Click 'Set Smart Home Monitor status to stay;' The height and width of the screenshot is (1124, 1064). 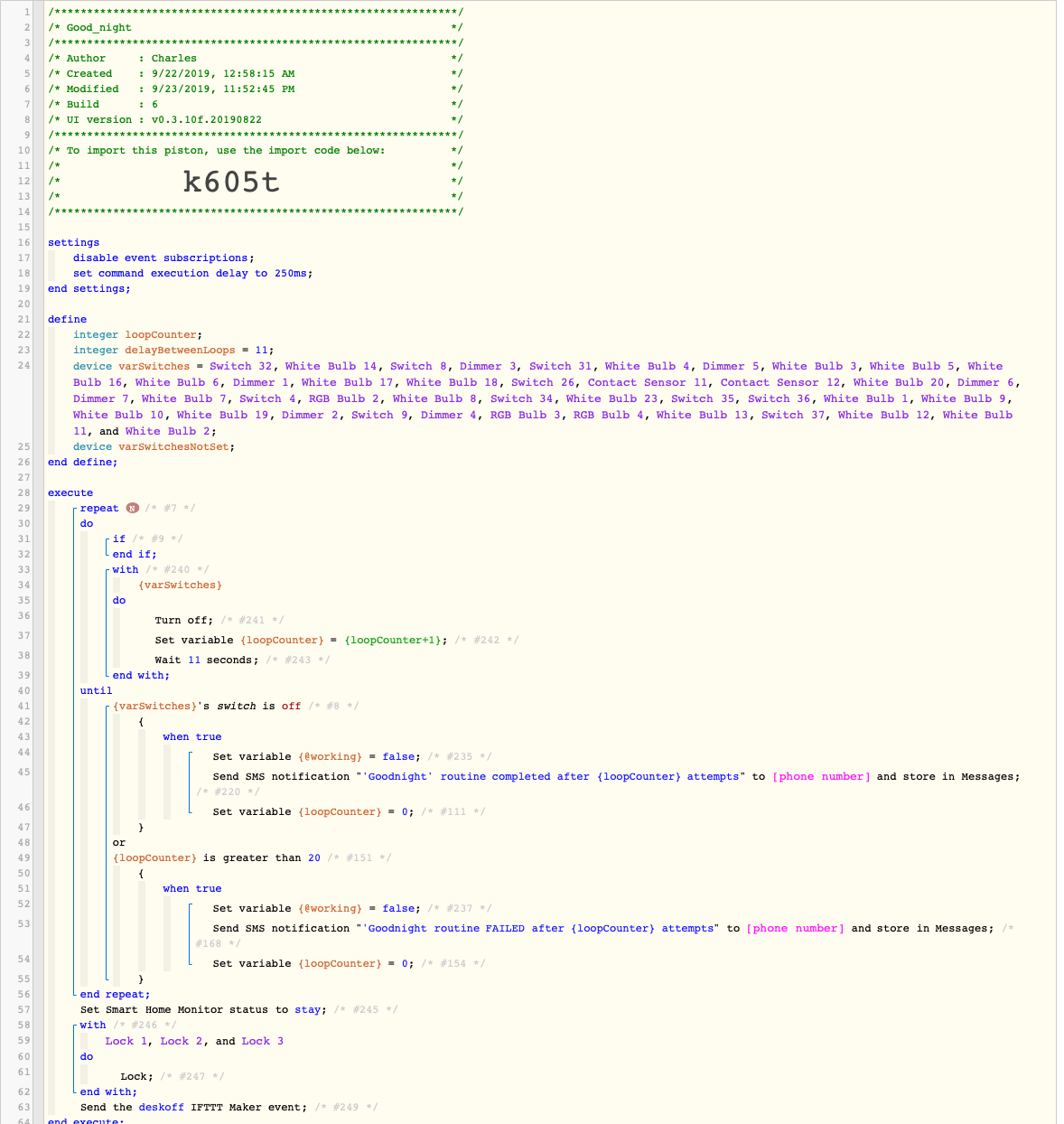[x=204, y=1009]
